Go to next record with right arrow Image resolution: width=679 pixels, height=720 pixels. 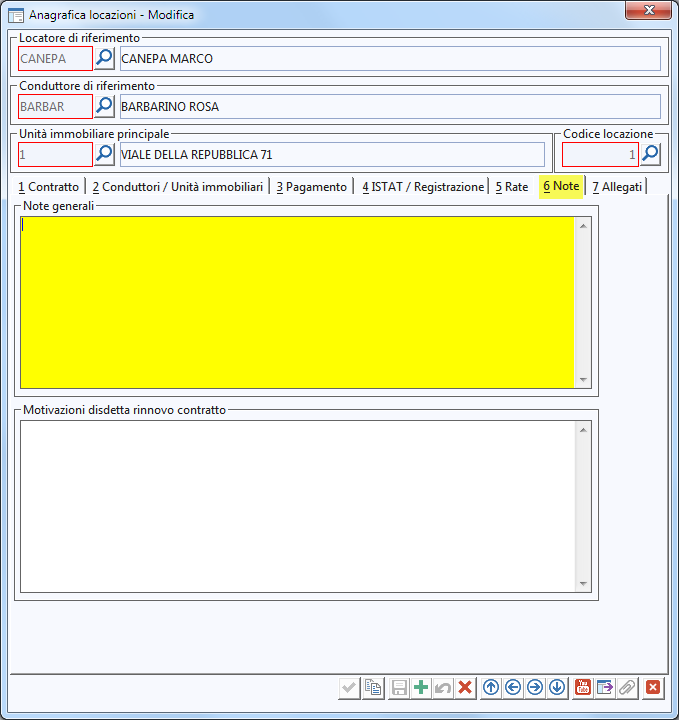click(x=535, y=687)
